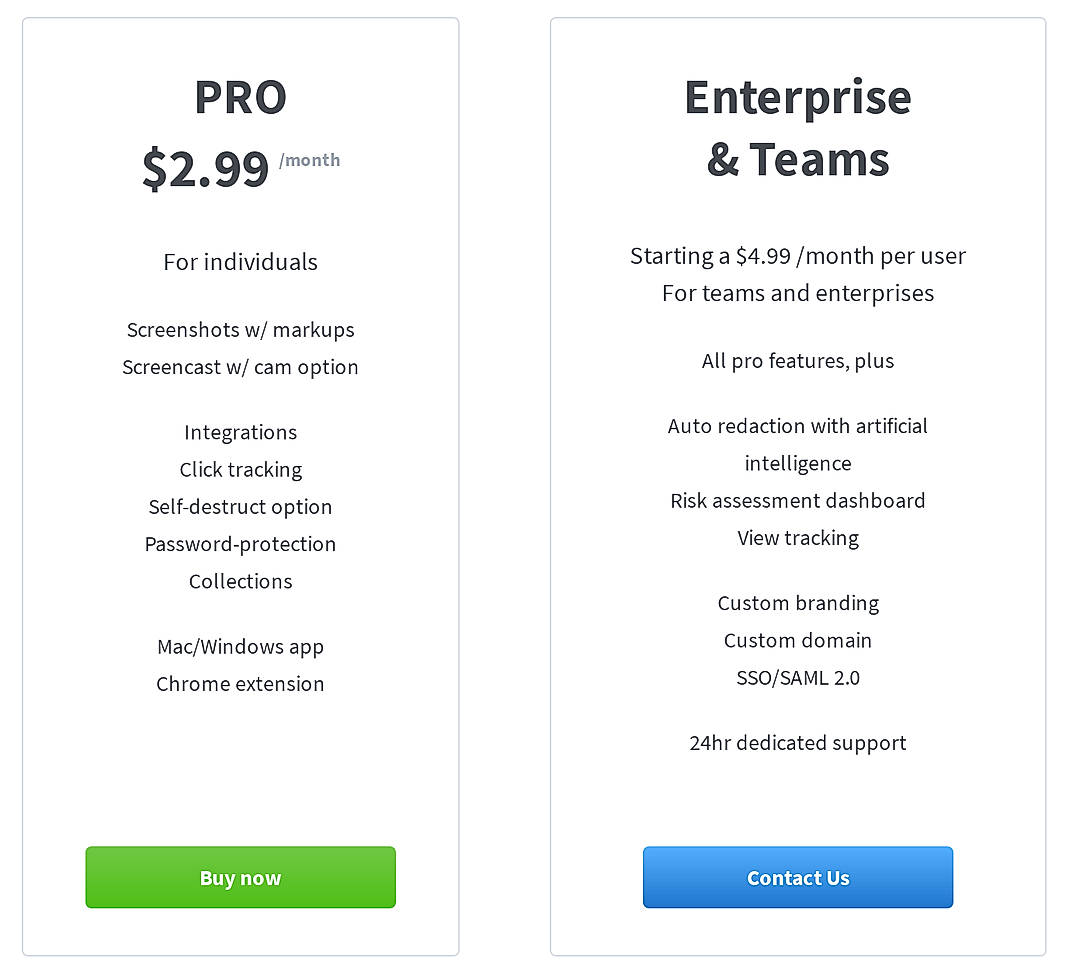
Task: Click the Integrations feature text
Action: [240, 432]
